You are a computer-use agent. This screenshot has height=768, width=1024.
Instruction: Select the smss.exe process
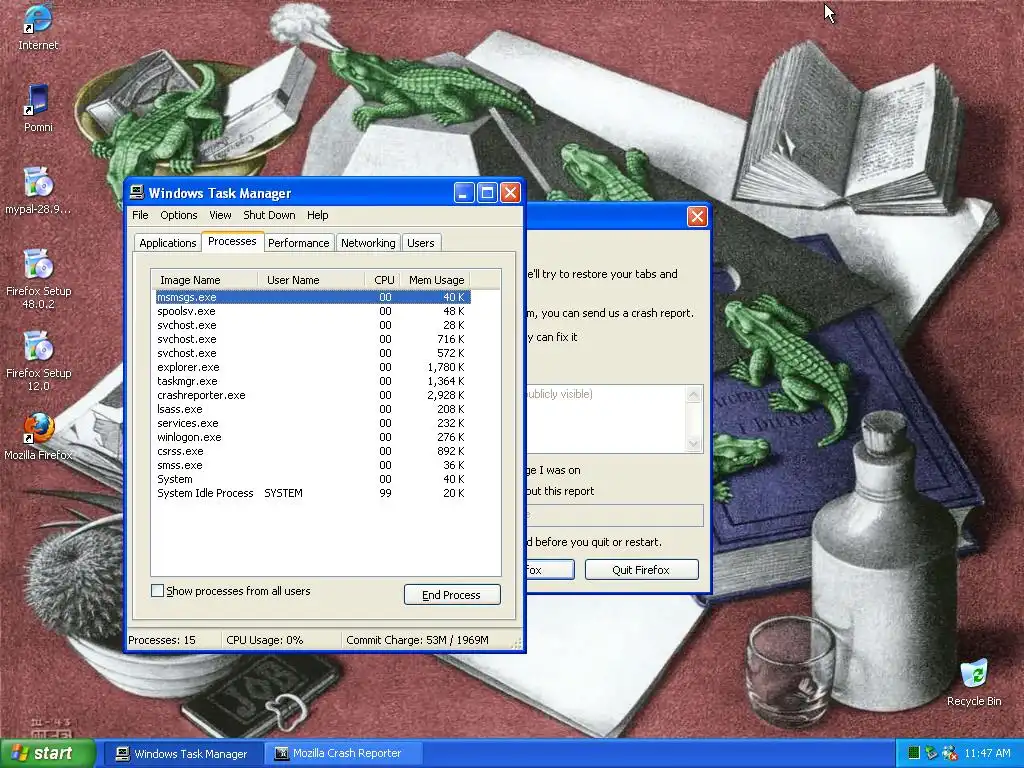pyautogui.click(x=312, y=466)
